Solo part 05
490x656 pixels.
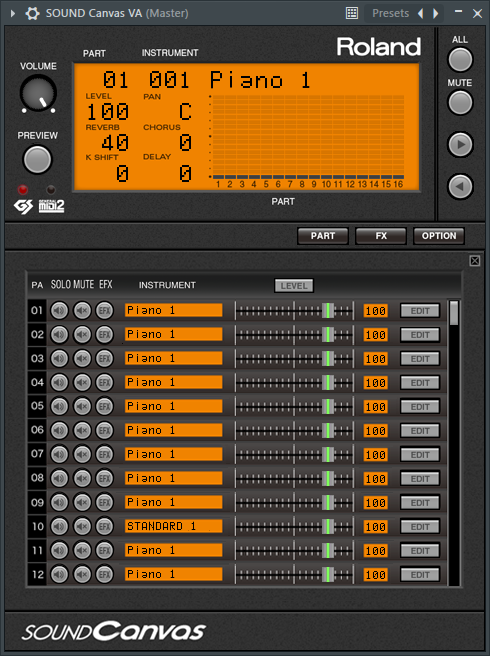click(x=59, y=406)
